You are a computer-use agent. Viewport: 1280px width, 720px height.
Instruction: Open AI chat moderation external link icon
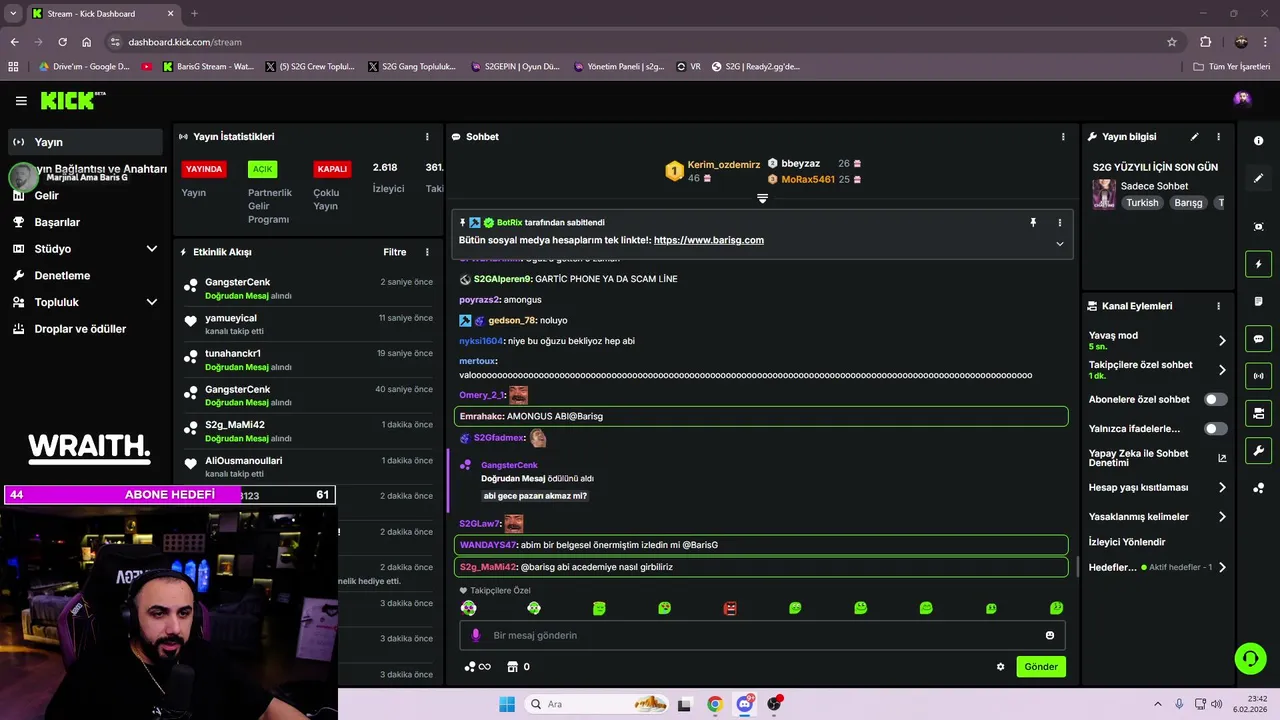click(x=1222, y=458)
